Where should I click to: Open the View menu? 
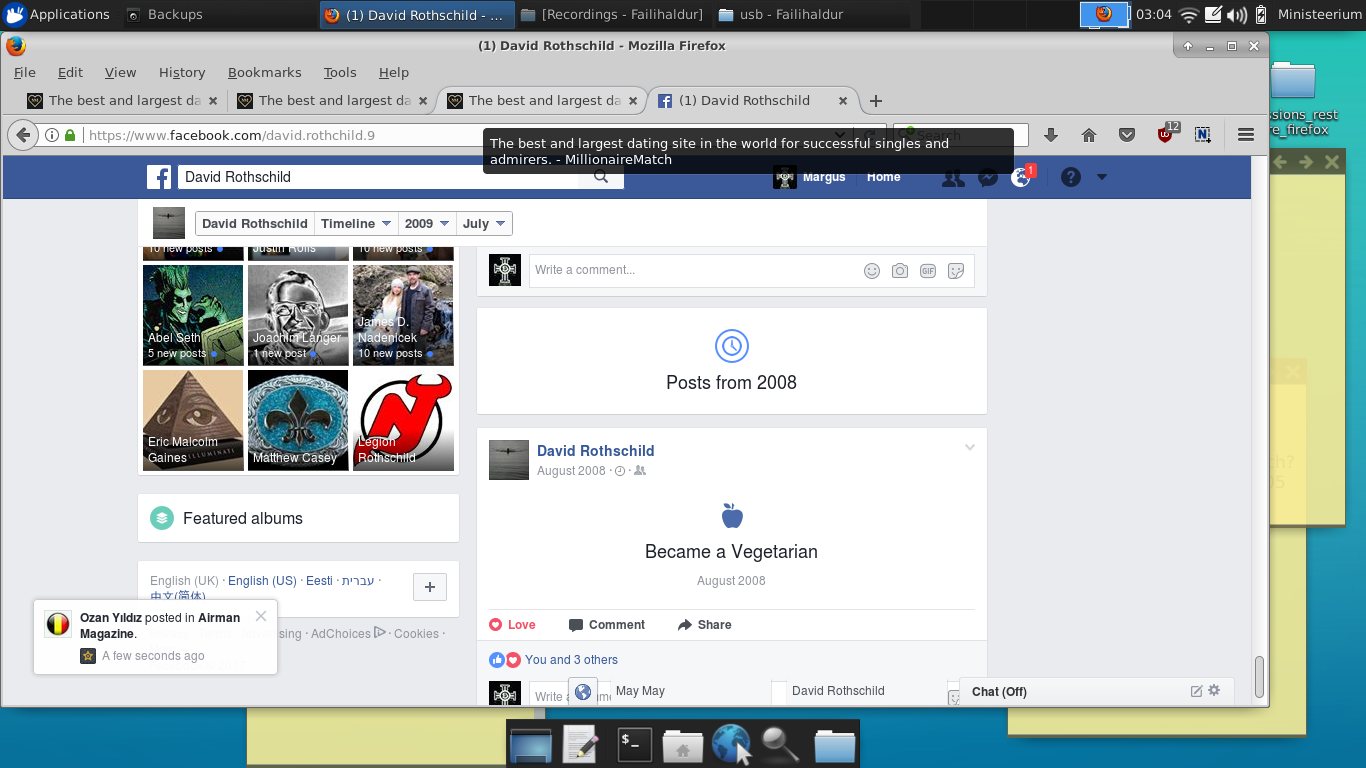[x=120, y=72]
